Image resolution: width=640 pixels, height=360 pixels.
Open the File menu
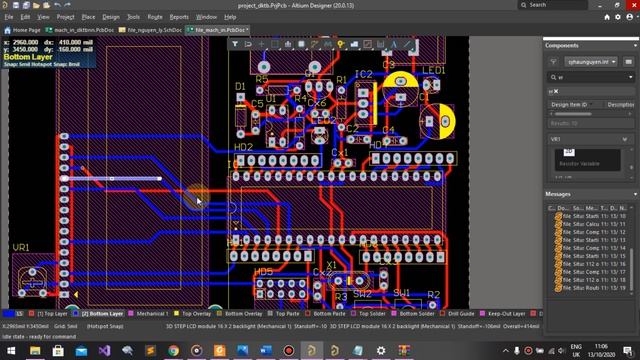pos(9,17)
